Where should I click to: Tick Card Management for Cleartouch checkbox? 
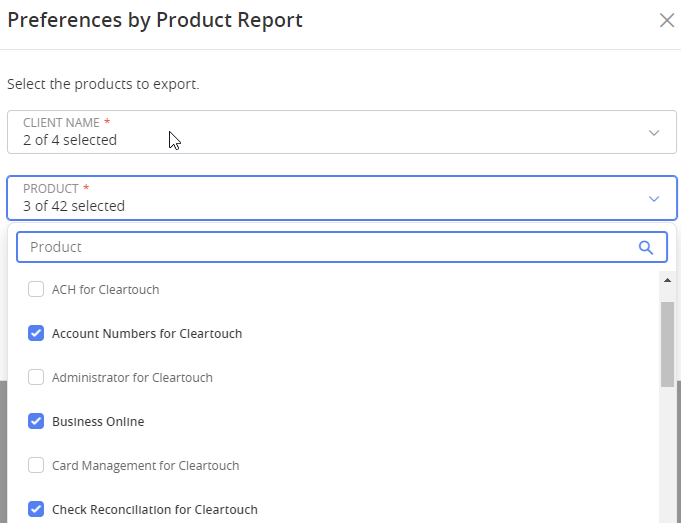pos(36,465)
